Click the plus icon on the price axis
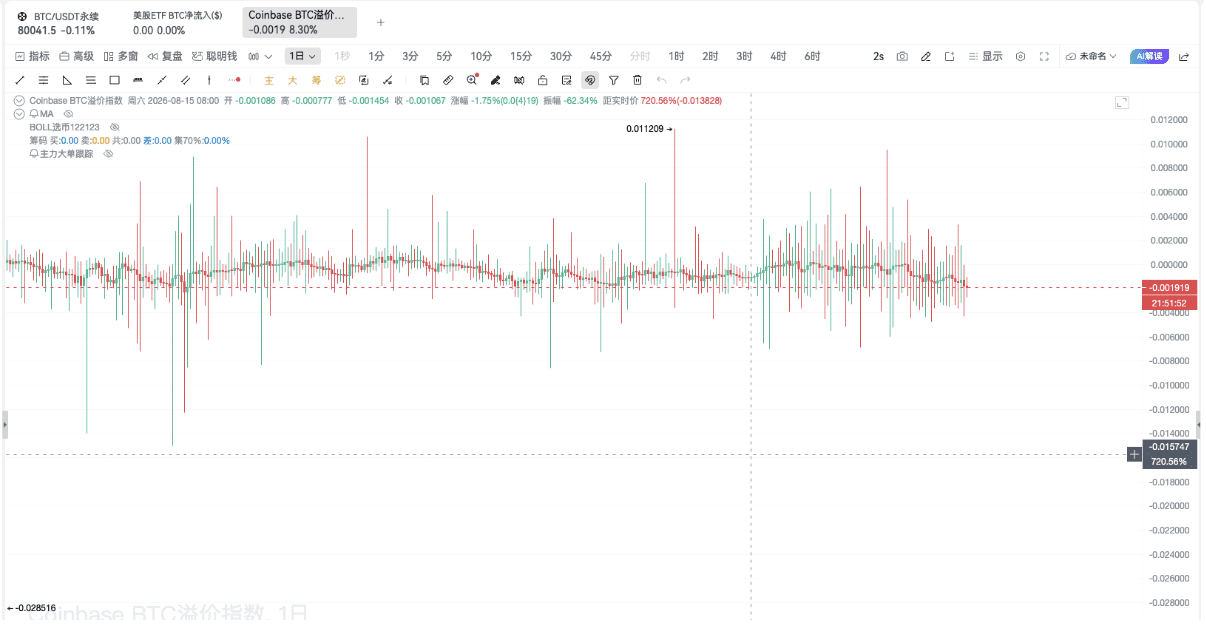The width and height of the screenshot is (1206, 628). [x=1134, y=454]
